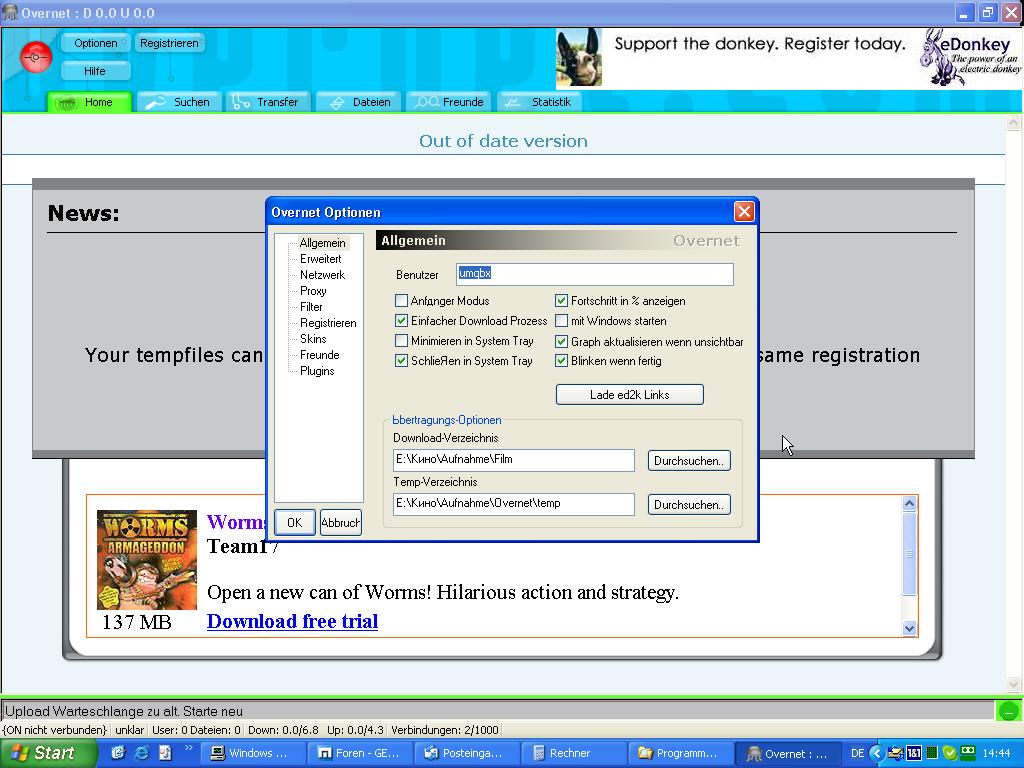Viewport: 1024px width, 768px height.
Task: Click the ad panel scrollbar thumb
Action: point(910,554)
